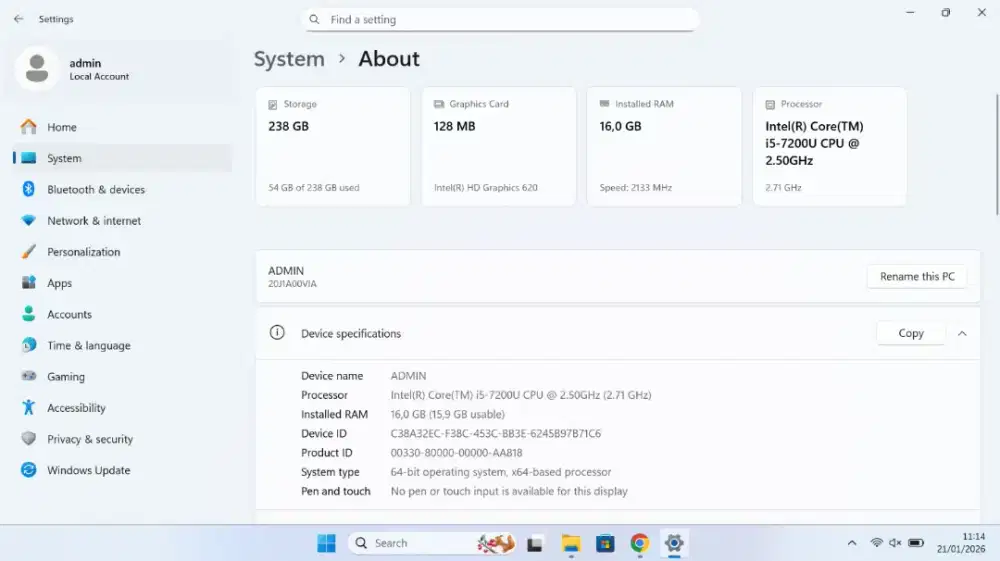The height and width of the screenshot is (561, 1000).
Task: Open the Installed RAM 16,0 GB card
Action: tap(664, 147)
